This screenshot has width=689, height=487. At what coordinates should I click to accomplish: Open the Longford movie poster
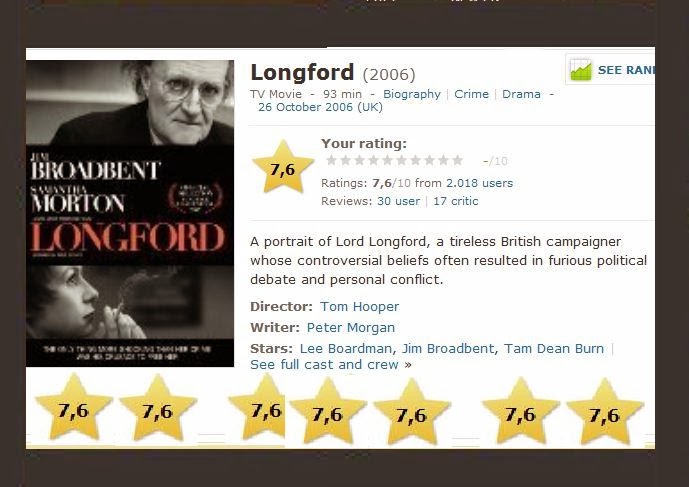point(130,213)
